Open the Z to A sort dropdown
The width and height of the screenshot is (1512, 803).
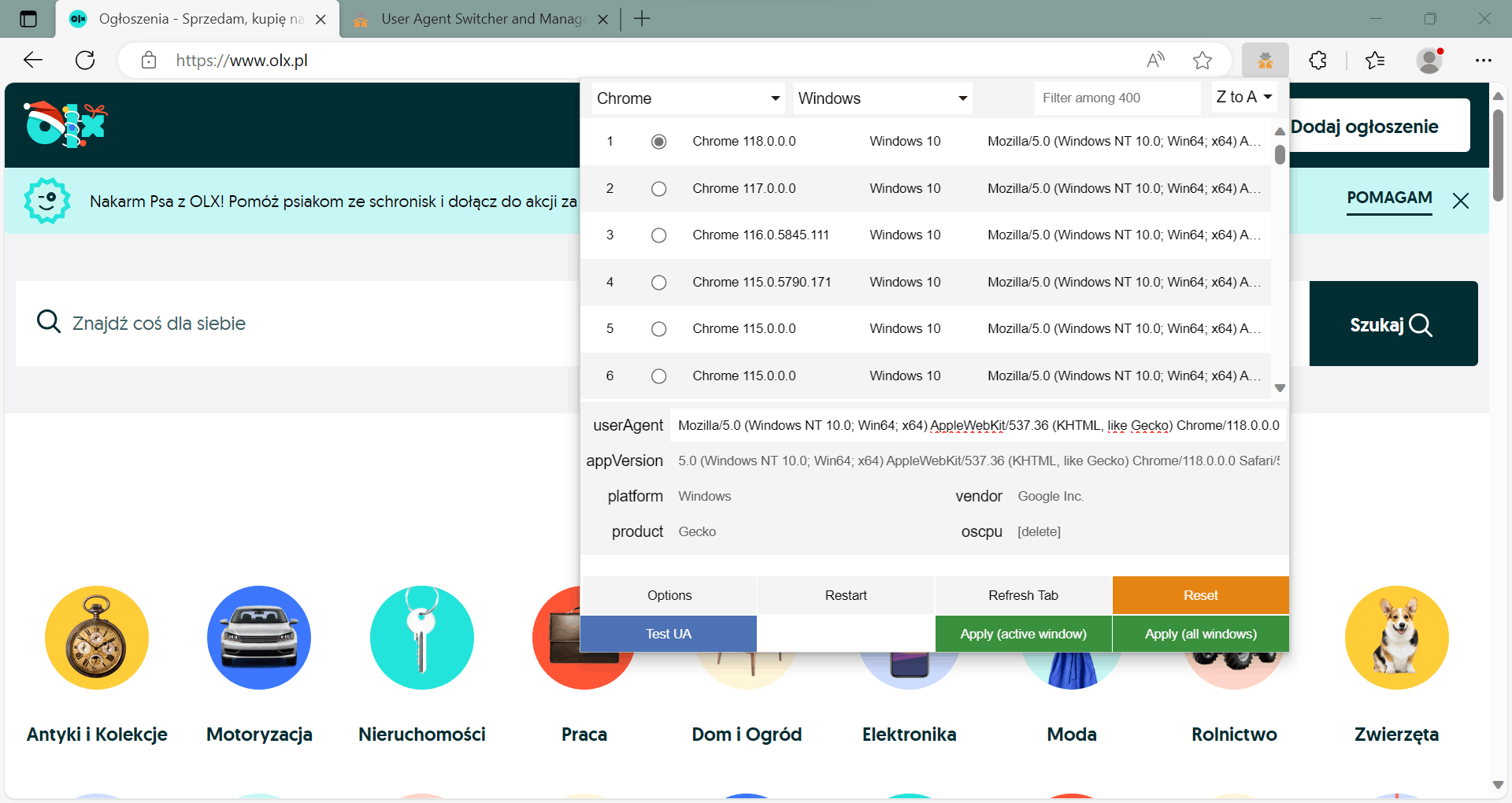[1244, 98]
